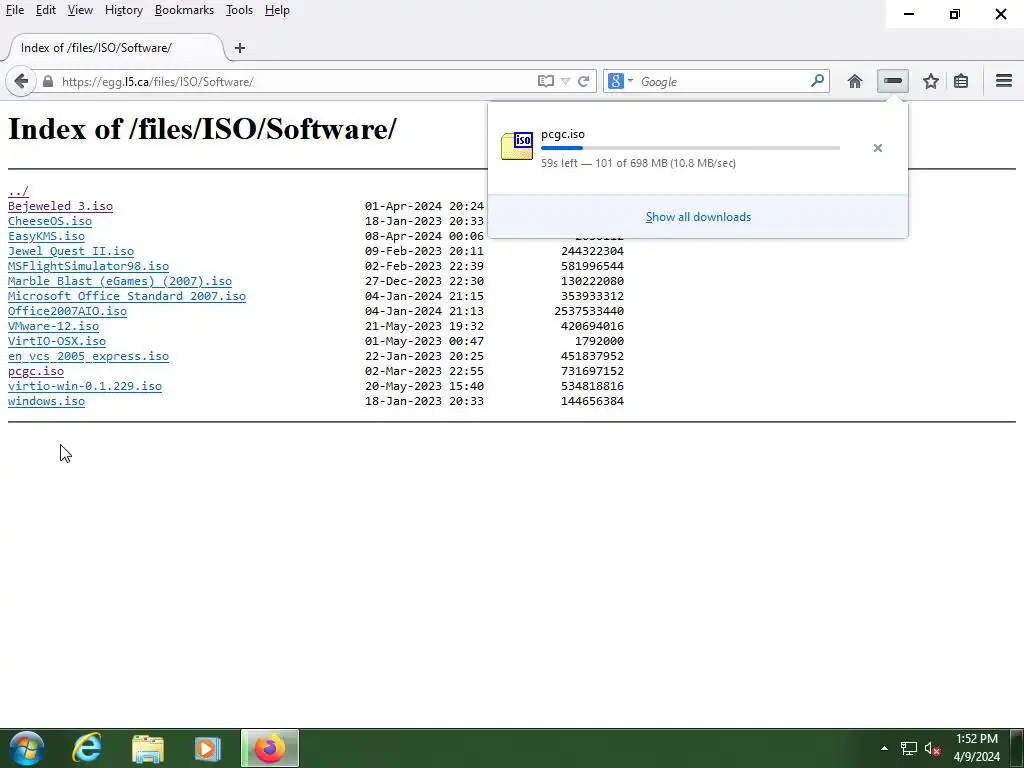Click the MSFlightSimulator98.iso link
This screenshot has height=768, width=1024.
tap(88, 266)
